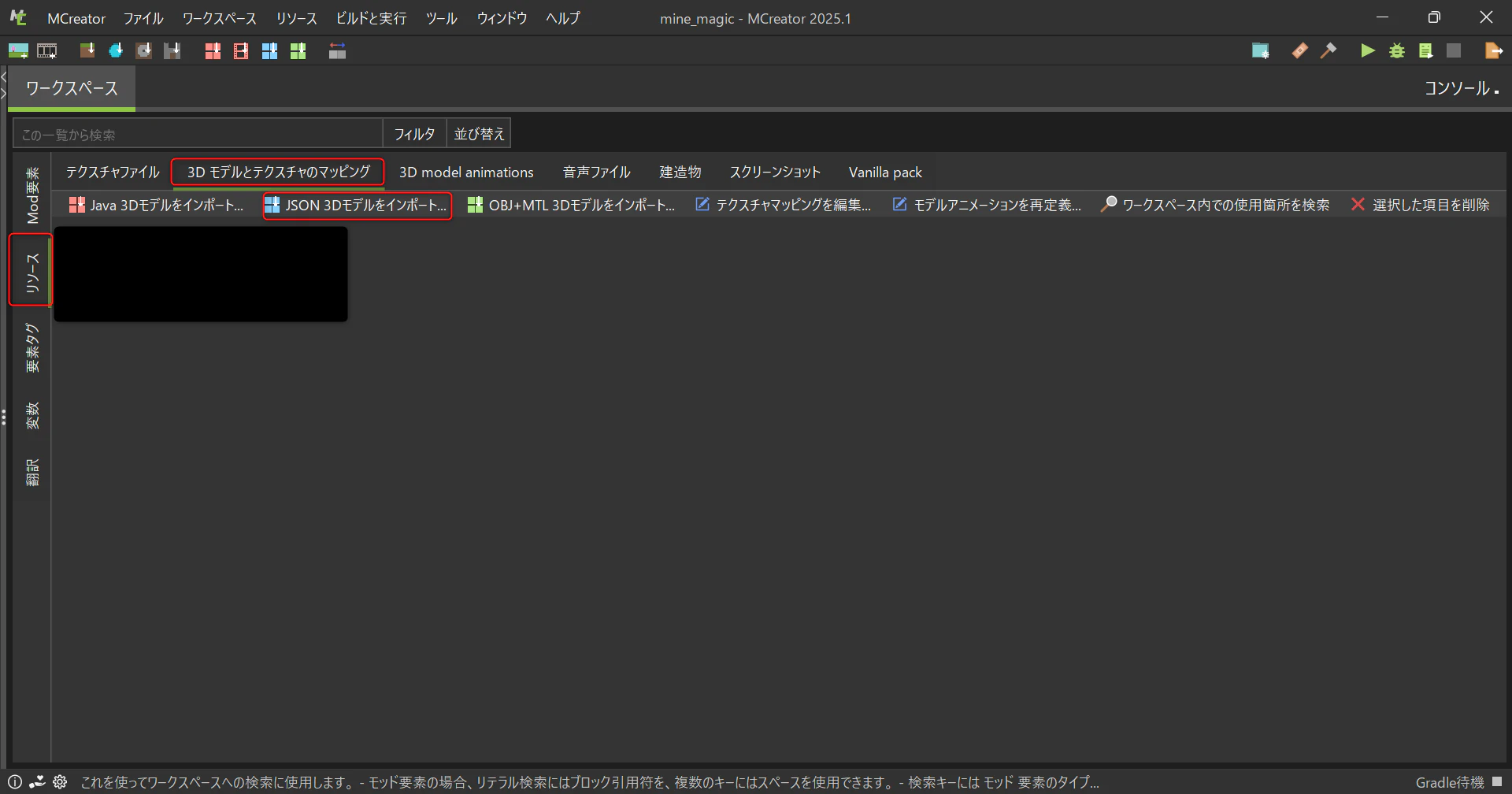Screen dimensions: 1512x794
Task: Open the コンソール tab
Action: coord(1462,88)
